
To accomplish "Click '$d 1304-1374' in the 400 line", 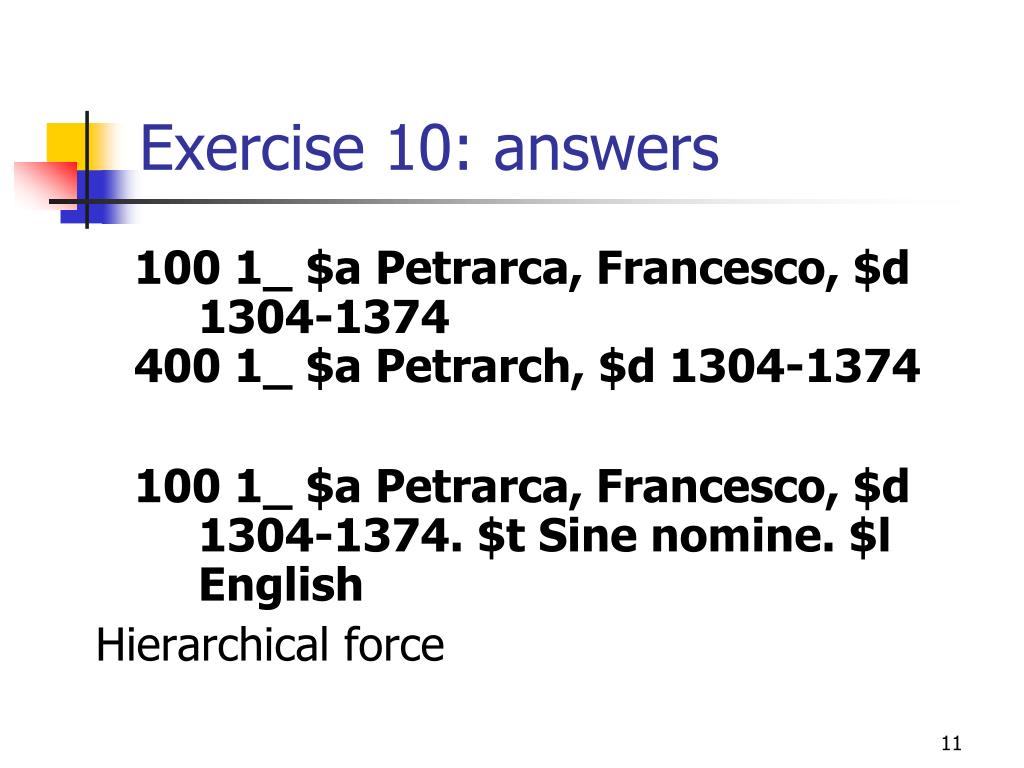I will coord(759,366).
